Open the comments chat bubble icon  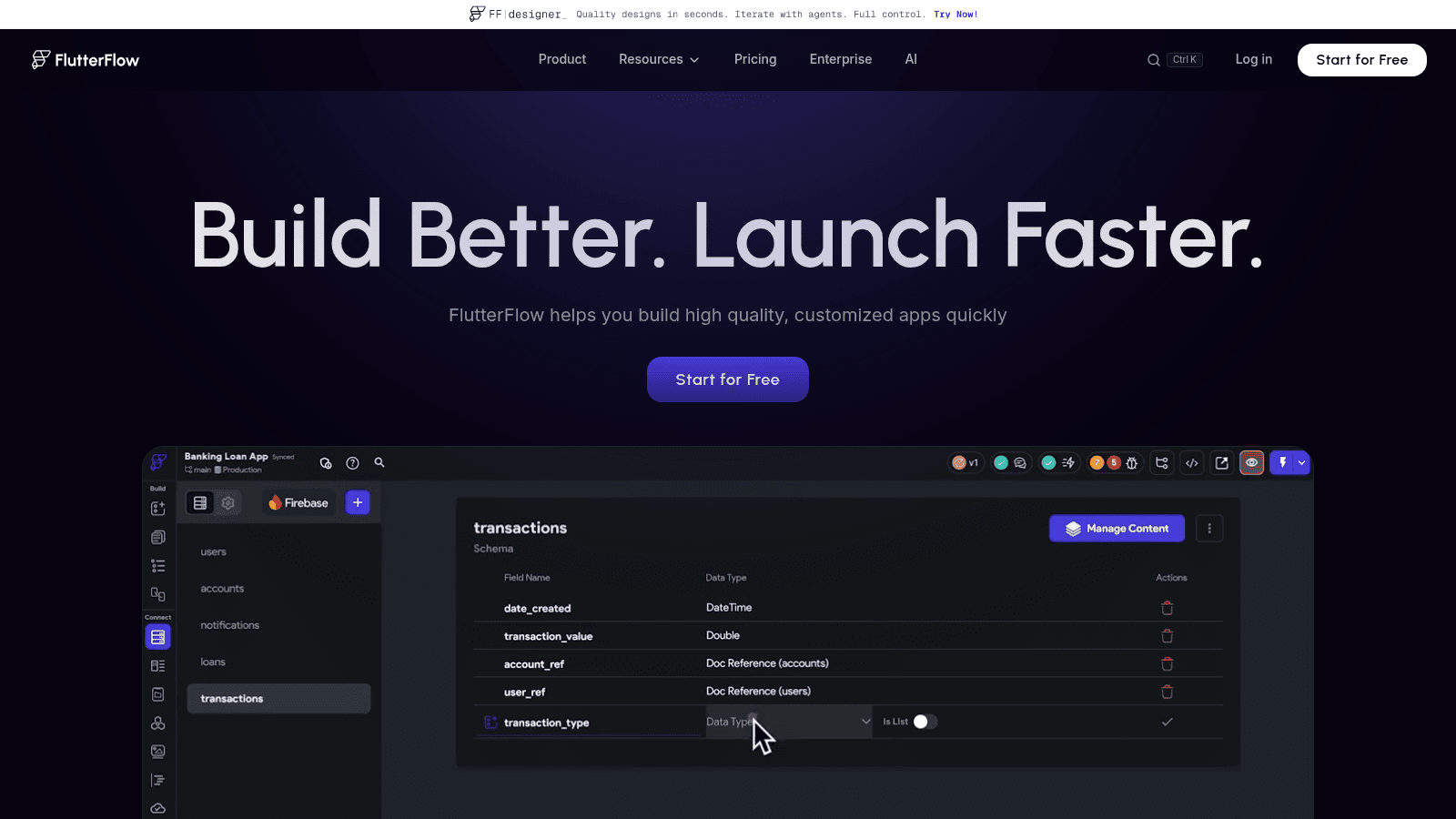click(x=1020, y=463)
